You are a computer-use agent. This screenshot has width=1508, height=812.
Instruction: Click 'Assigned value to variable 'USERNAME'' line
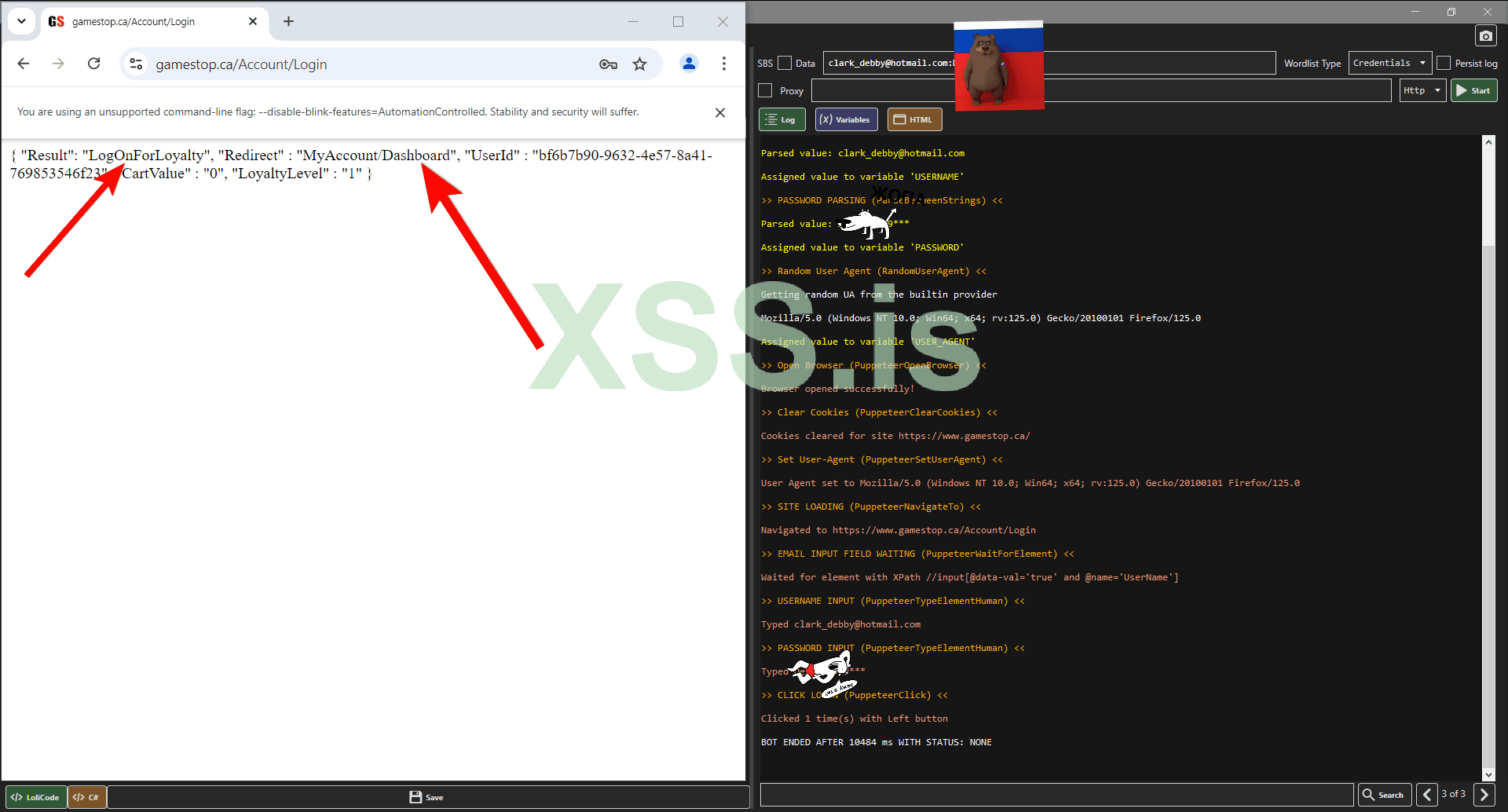tap(862, 177)
